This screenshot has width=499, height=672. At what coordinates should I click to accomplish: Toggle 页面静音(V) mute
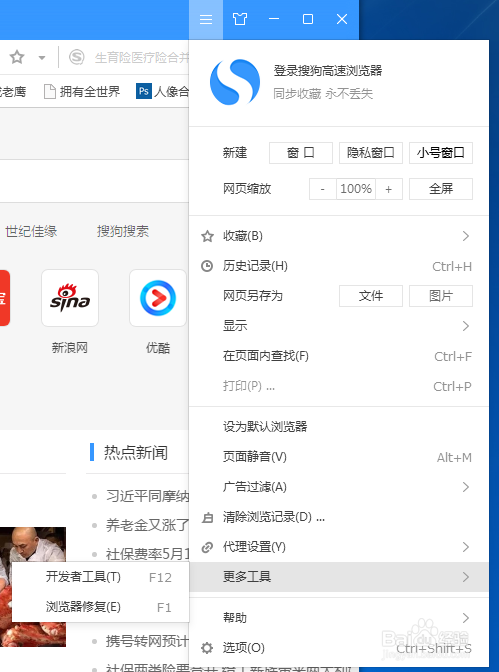point(339,457)
